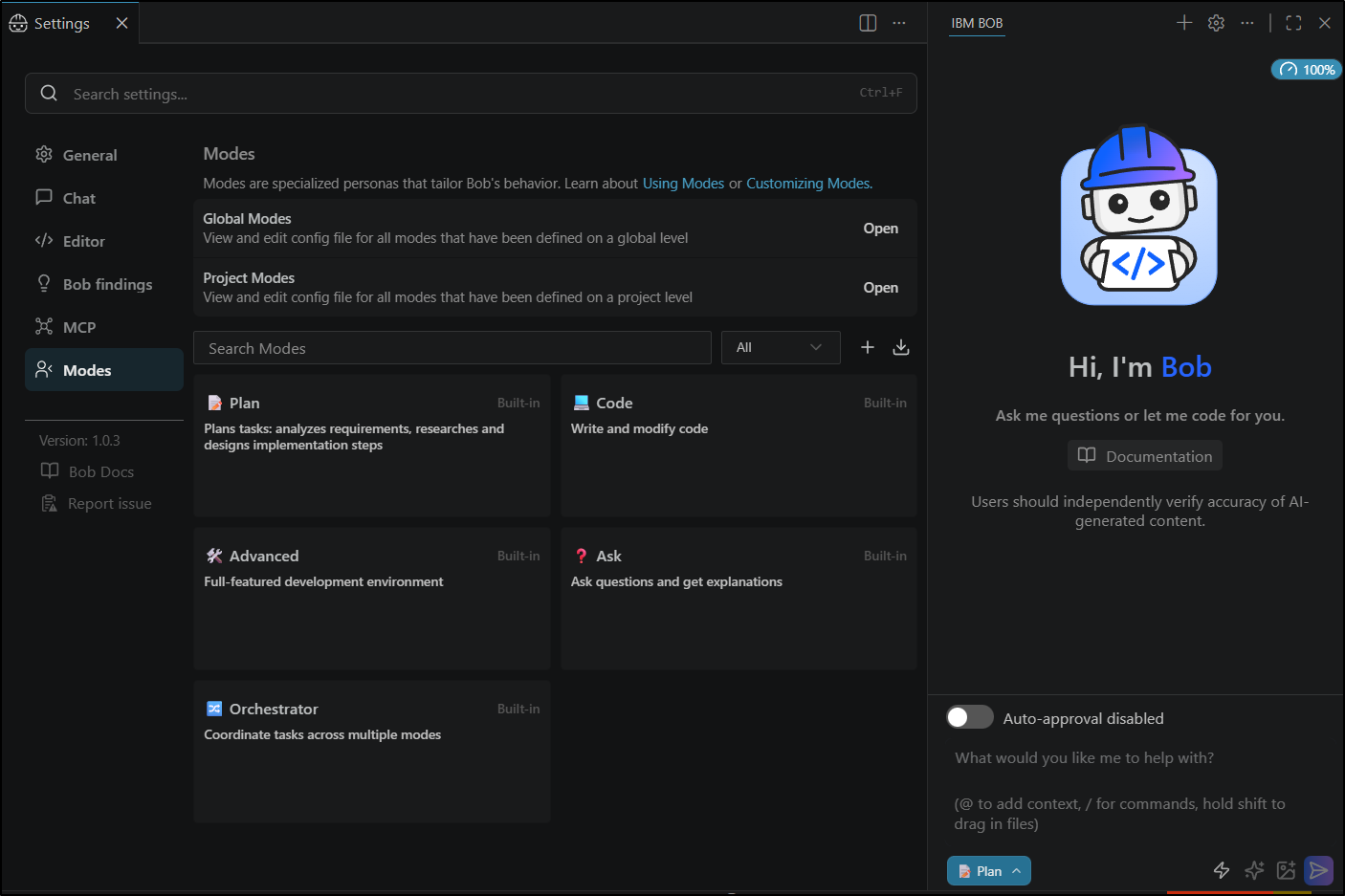Screen dimensions: 1345x896
Task: Click the Built-in badge on Ask card
Action: pos(885,556)
